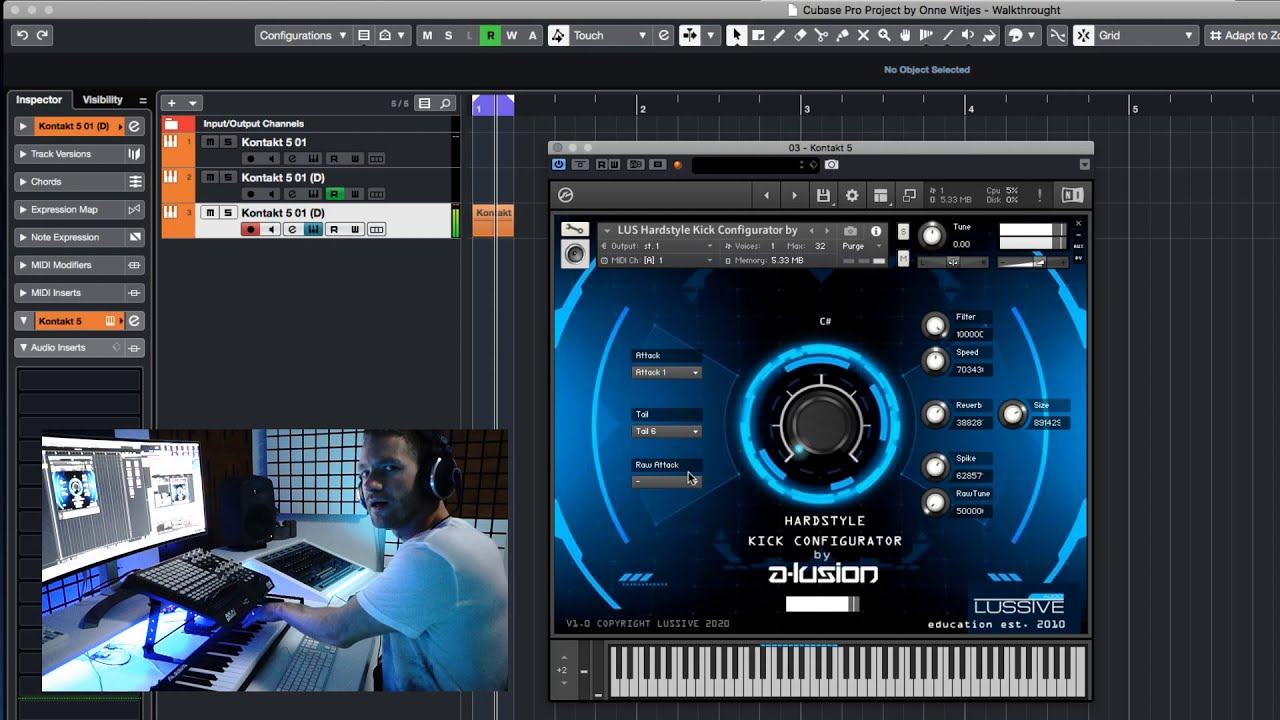Select the Mute X tool
The height and width of the screenshot is (720, 1280).
[x=863, y=35]
